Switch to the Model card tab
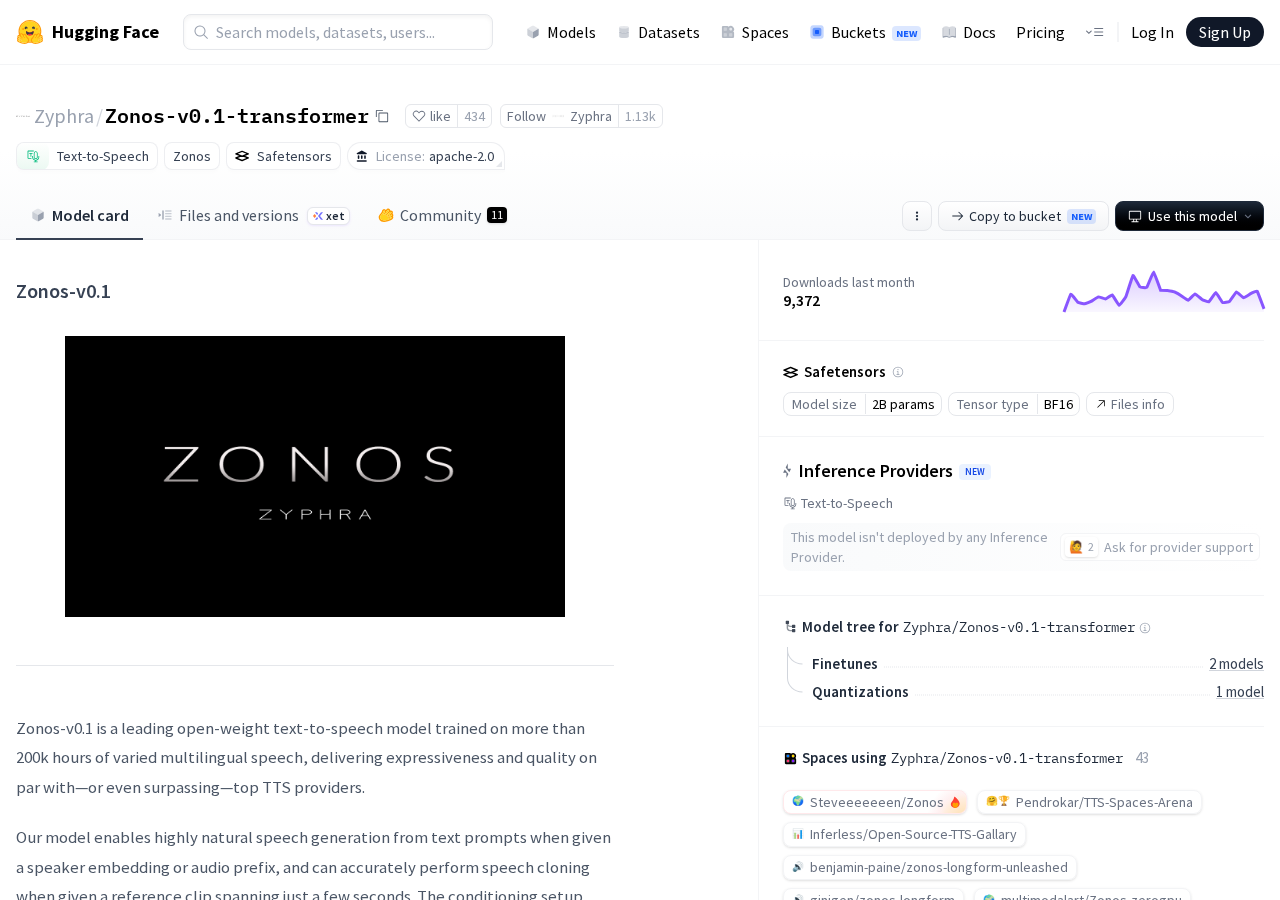1280x900 pixels. point(80,215)
